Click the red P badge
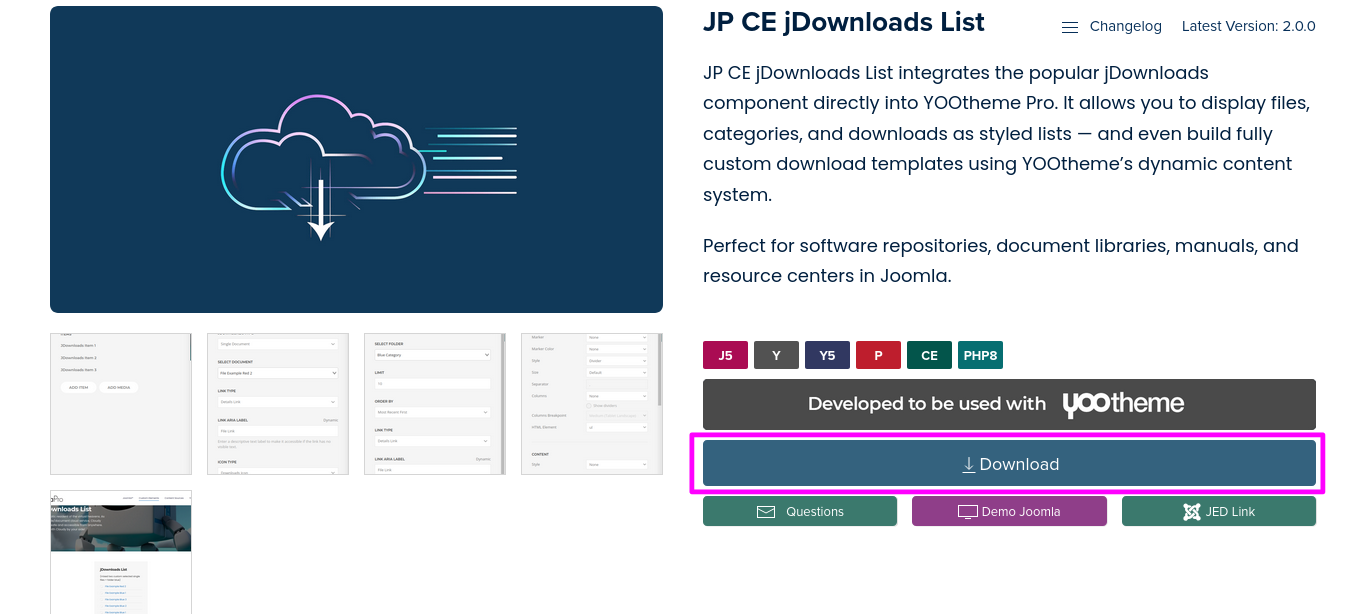1366x614 pixels. point(878,355)
